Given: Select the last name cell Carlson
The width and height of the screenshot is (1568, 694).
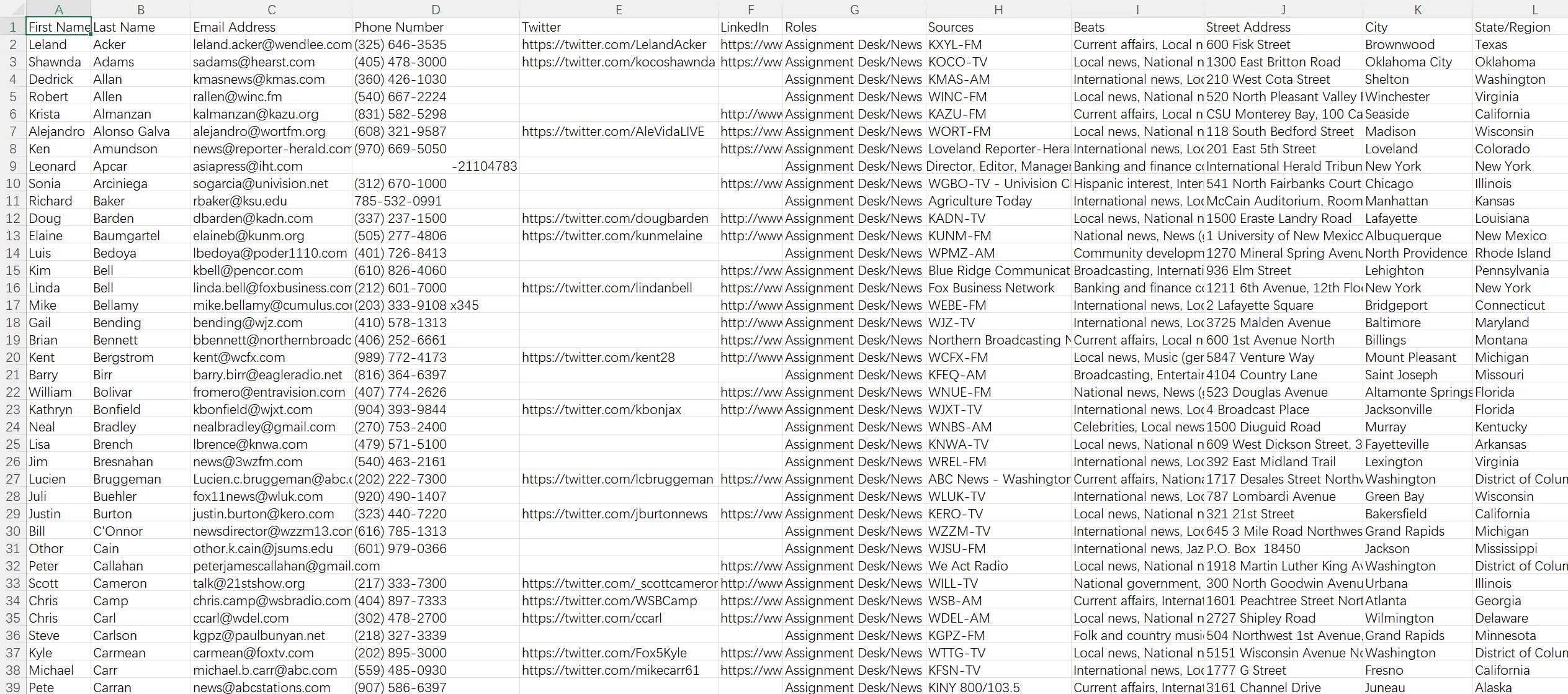Looking at the screenshot, I should click(x=141, y=636).
